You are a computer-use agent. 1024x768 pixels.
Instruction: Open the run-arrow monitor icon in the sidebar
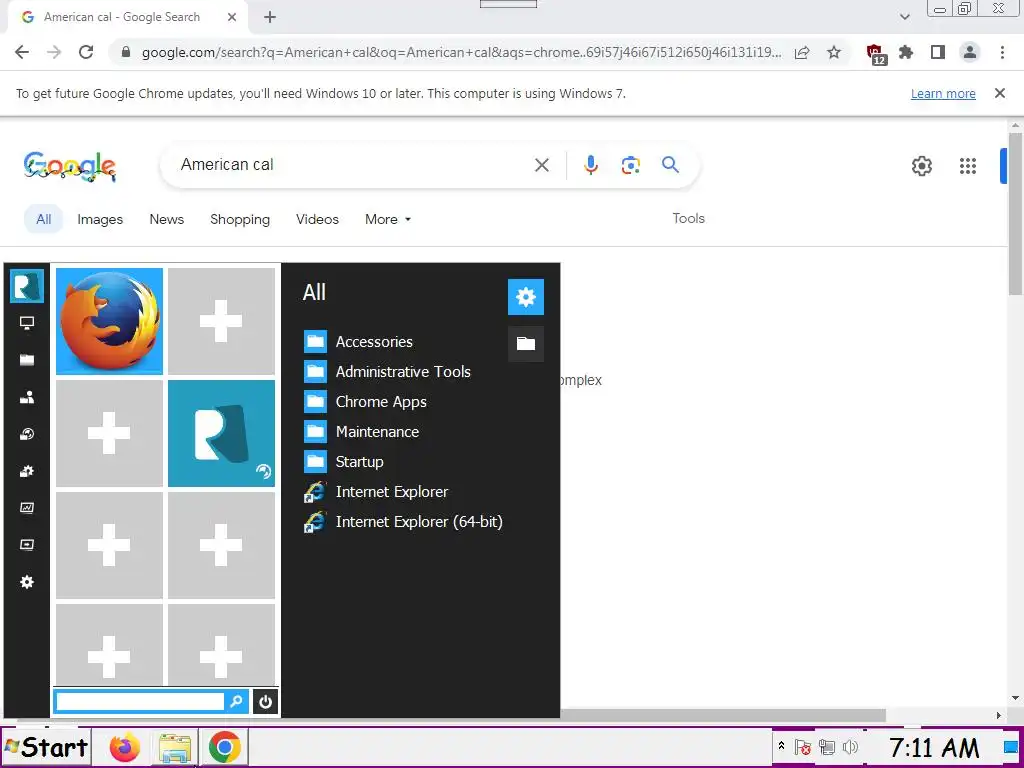[x=27, y=545]
